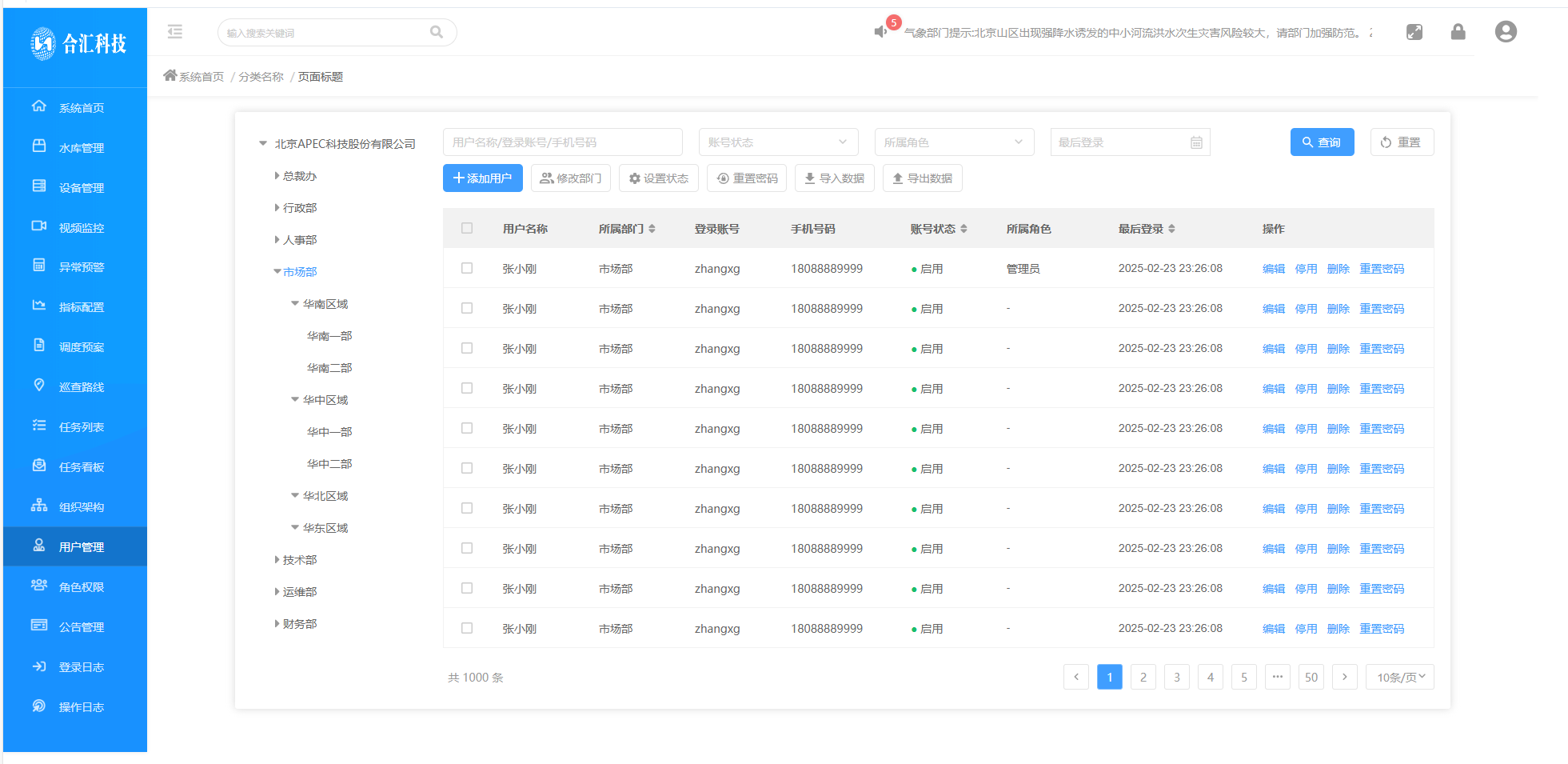
Task: Click the notification speaker icon
Action: pyautogui.click(x=880, y=32)
